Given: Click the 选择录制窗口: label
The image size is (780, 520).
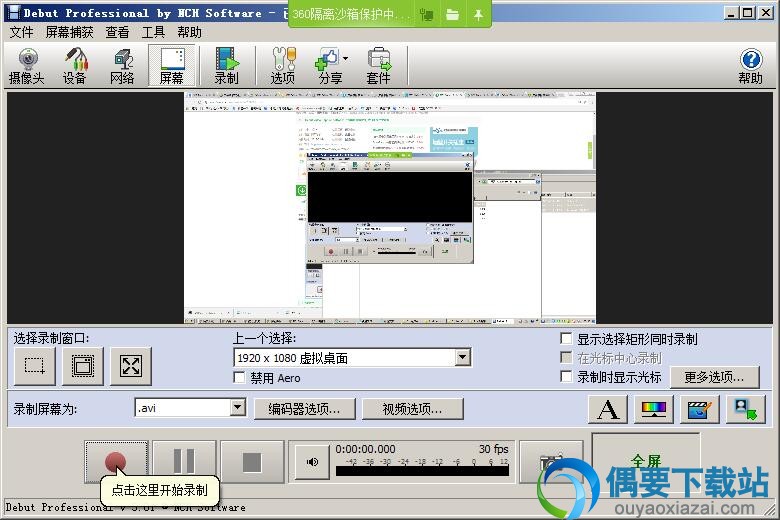Looking at the screenshot, I should point(51,338).
